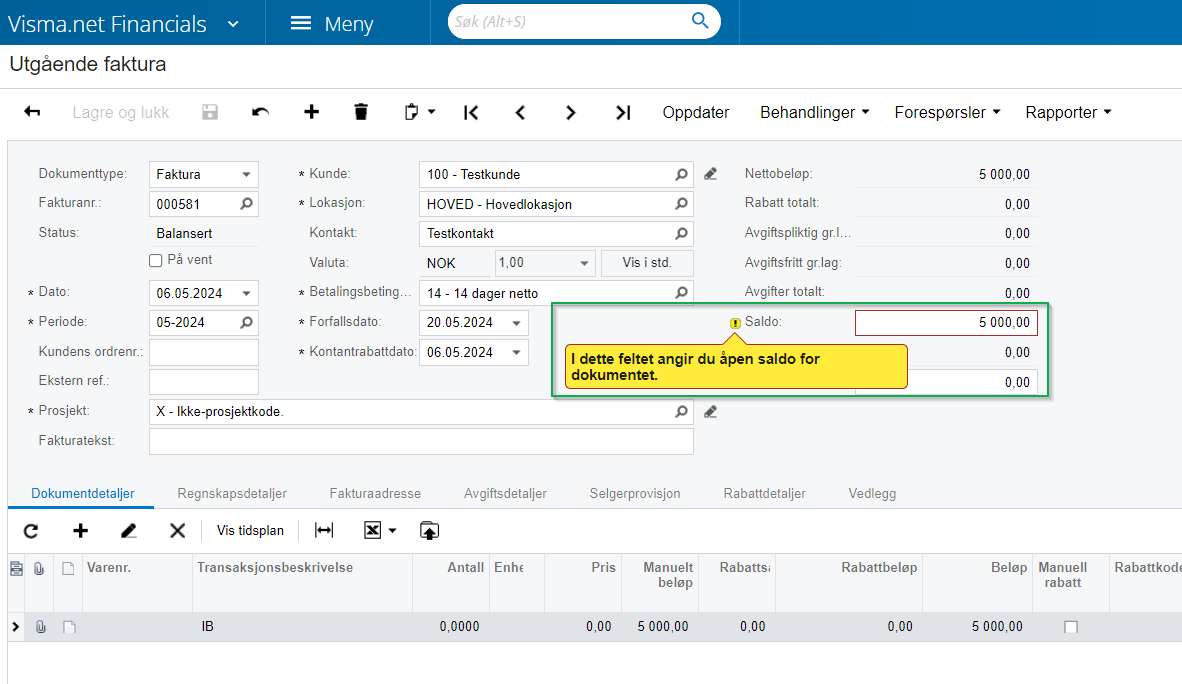Open lookup magnifier for Kunde field
This screenshot has height=684, width=1182.
(x=681, y=174)
